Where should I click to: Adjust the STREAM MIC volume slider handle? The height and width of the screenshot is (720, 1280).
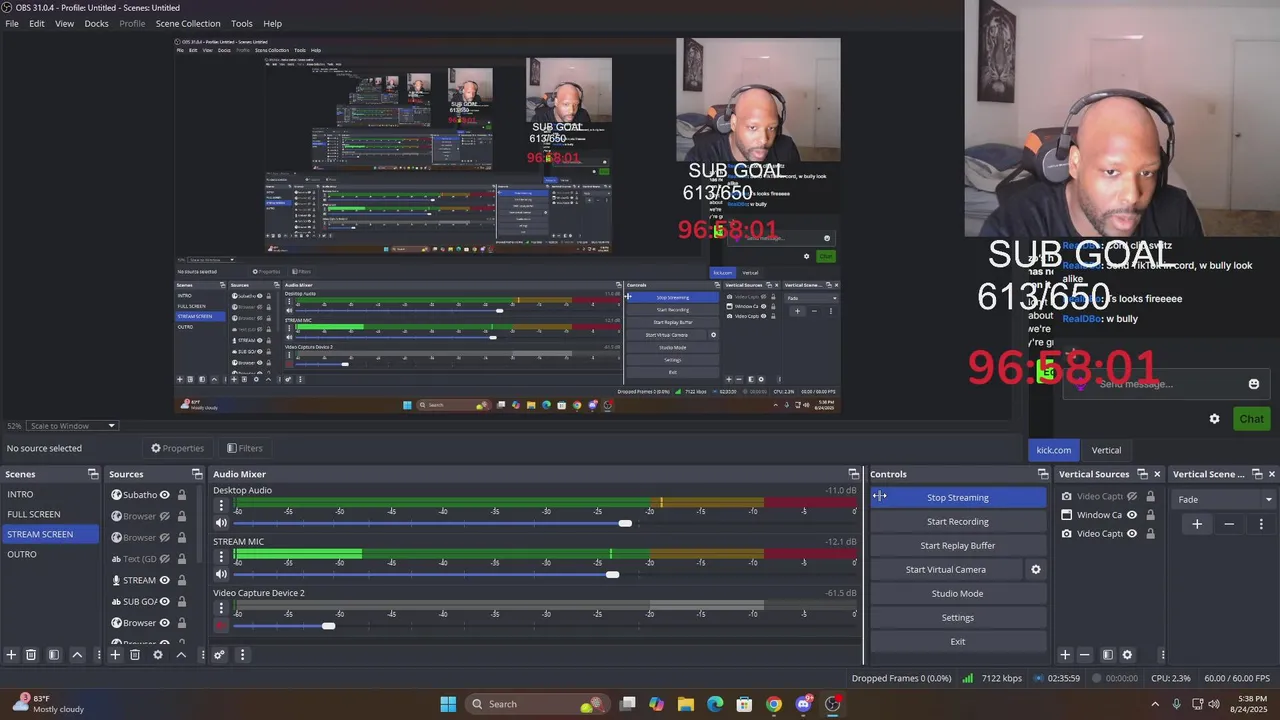(612, 574)
